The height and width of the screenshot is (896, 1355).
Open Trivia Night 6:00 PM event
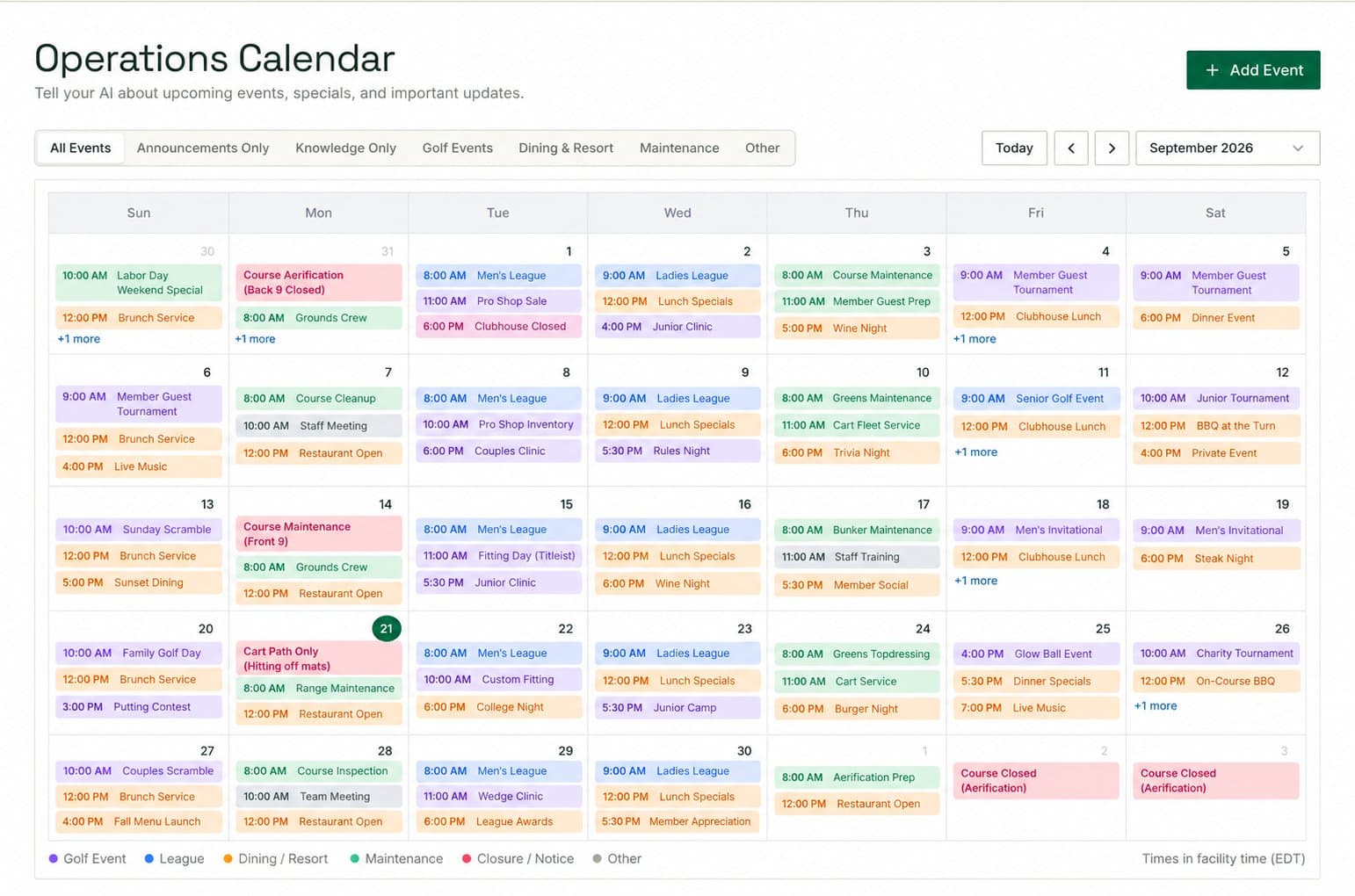coord(857,453)
